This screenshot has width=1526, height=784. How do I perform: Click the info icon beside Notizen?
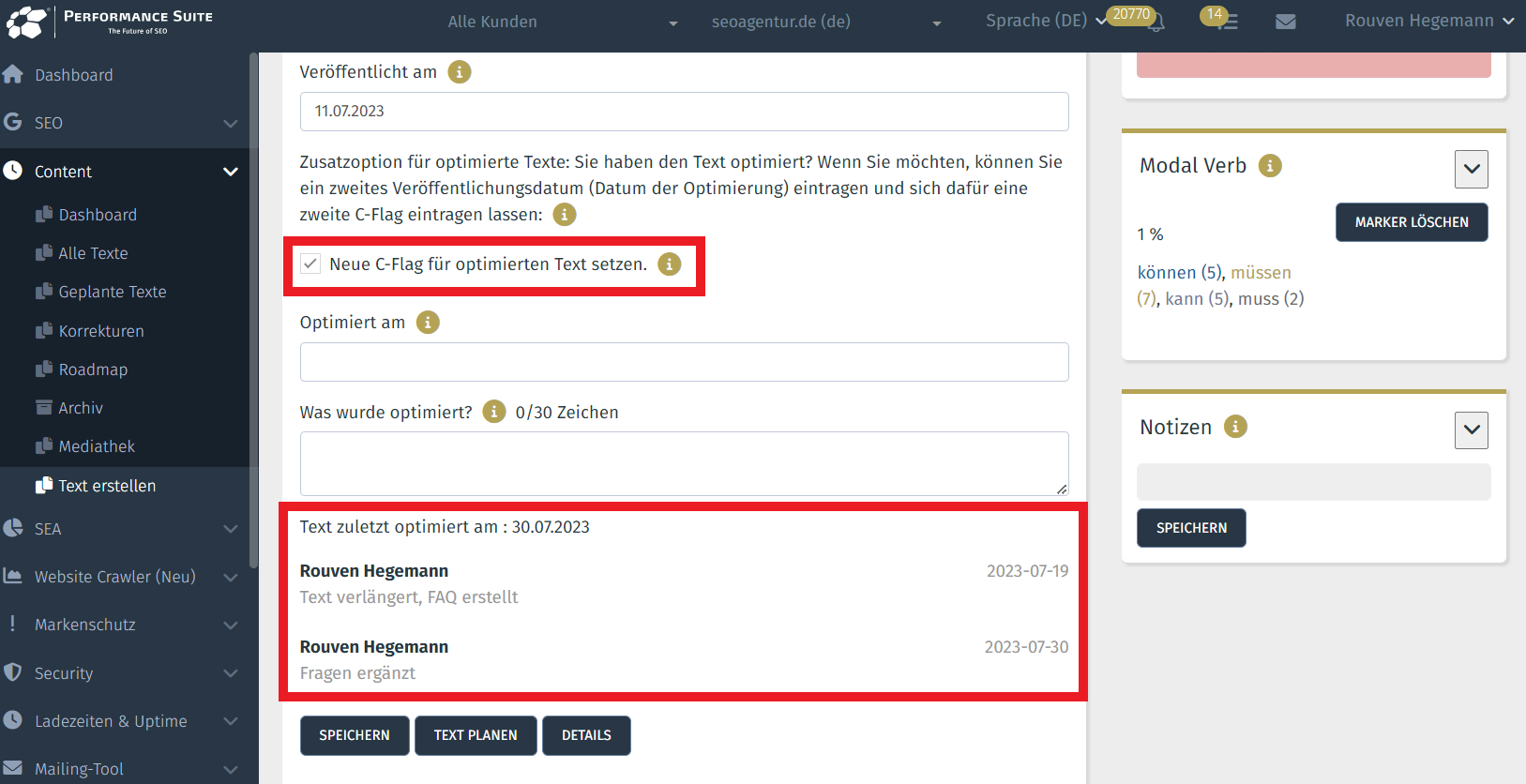pyautogui.click(x=1236, y=427)
